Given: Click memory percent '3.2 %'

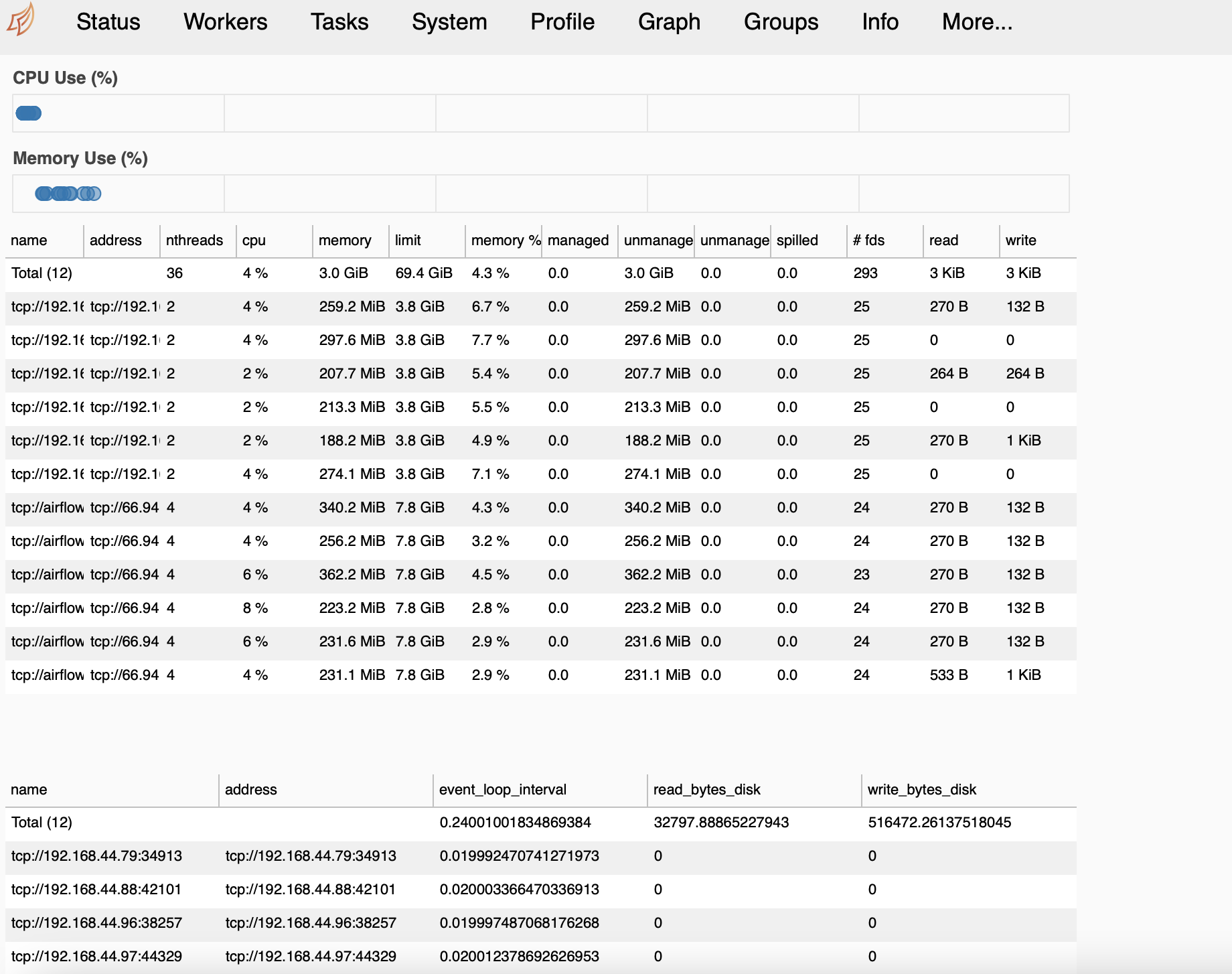Looking at the screenshot, I should [490, 541].
